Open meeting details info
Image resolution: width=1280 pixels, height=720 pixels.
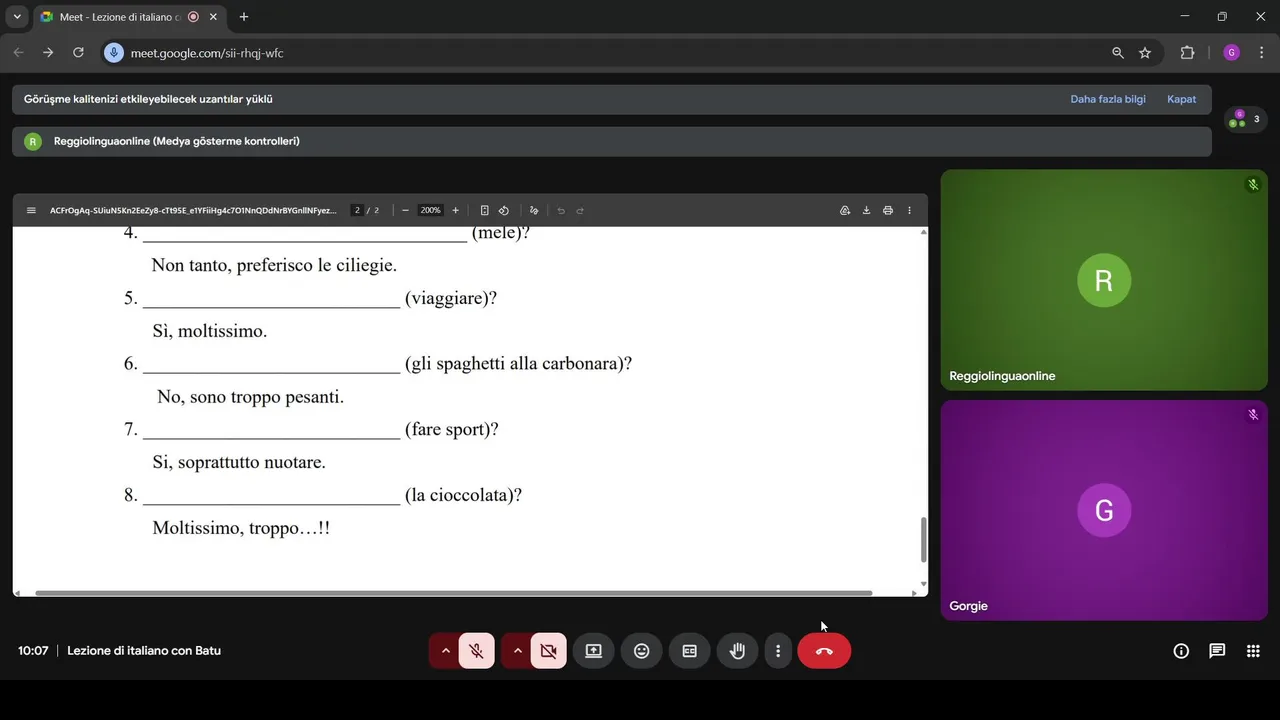point(1181,651)
